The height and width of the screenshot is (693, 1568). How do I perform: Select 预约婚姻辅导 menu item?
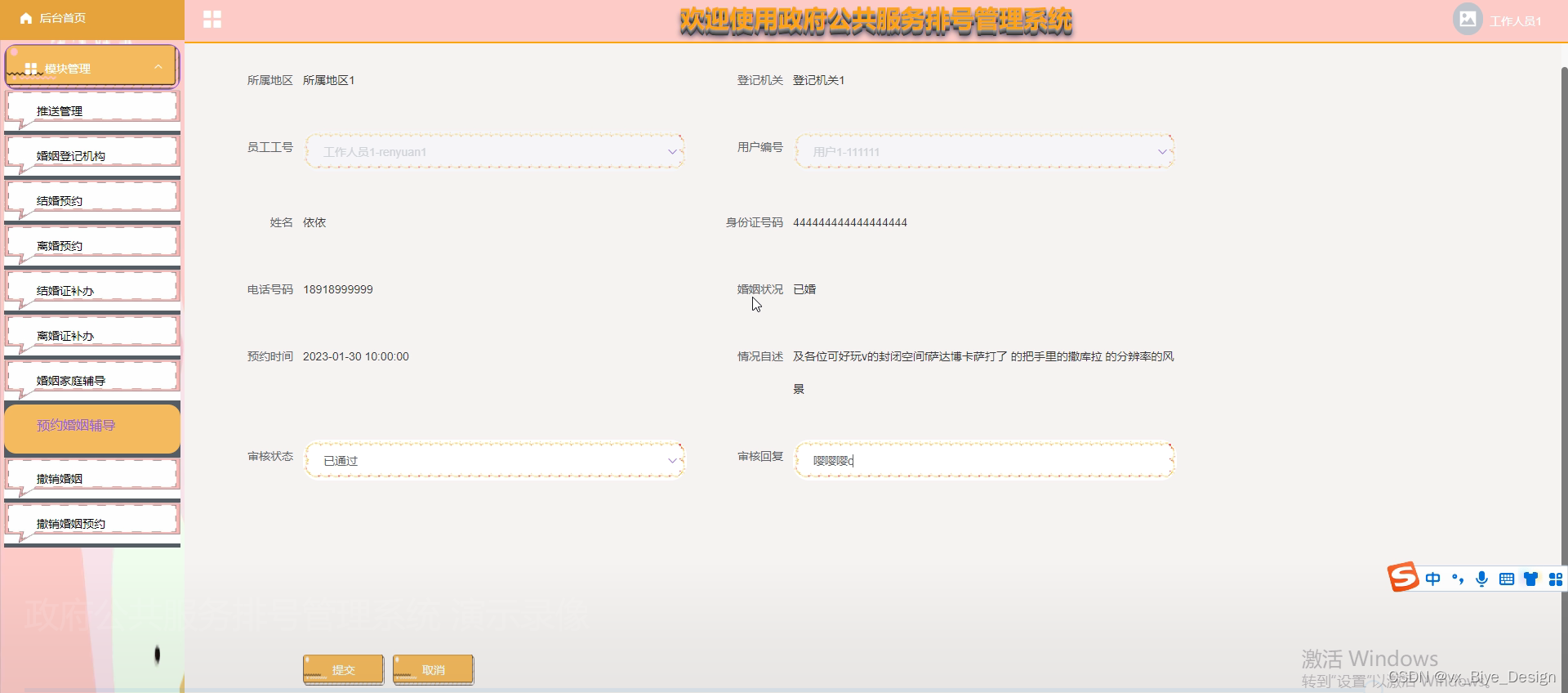[x=92, y=427]
